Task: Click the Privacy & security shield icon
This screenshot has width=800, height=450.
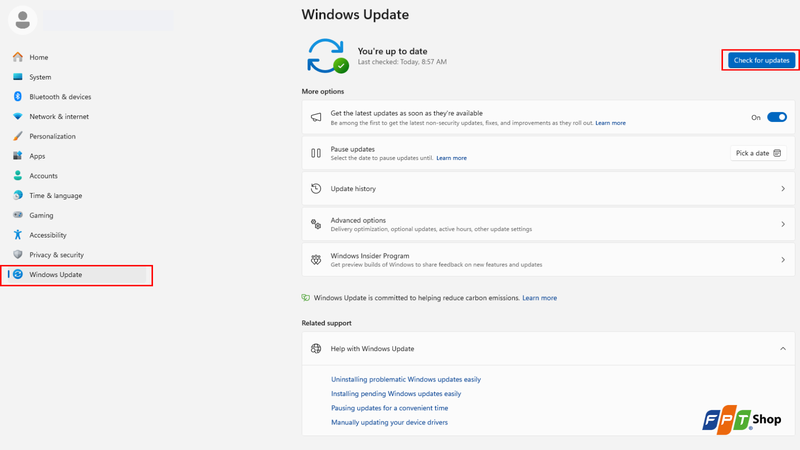Action: click(18, 254)
